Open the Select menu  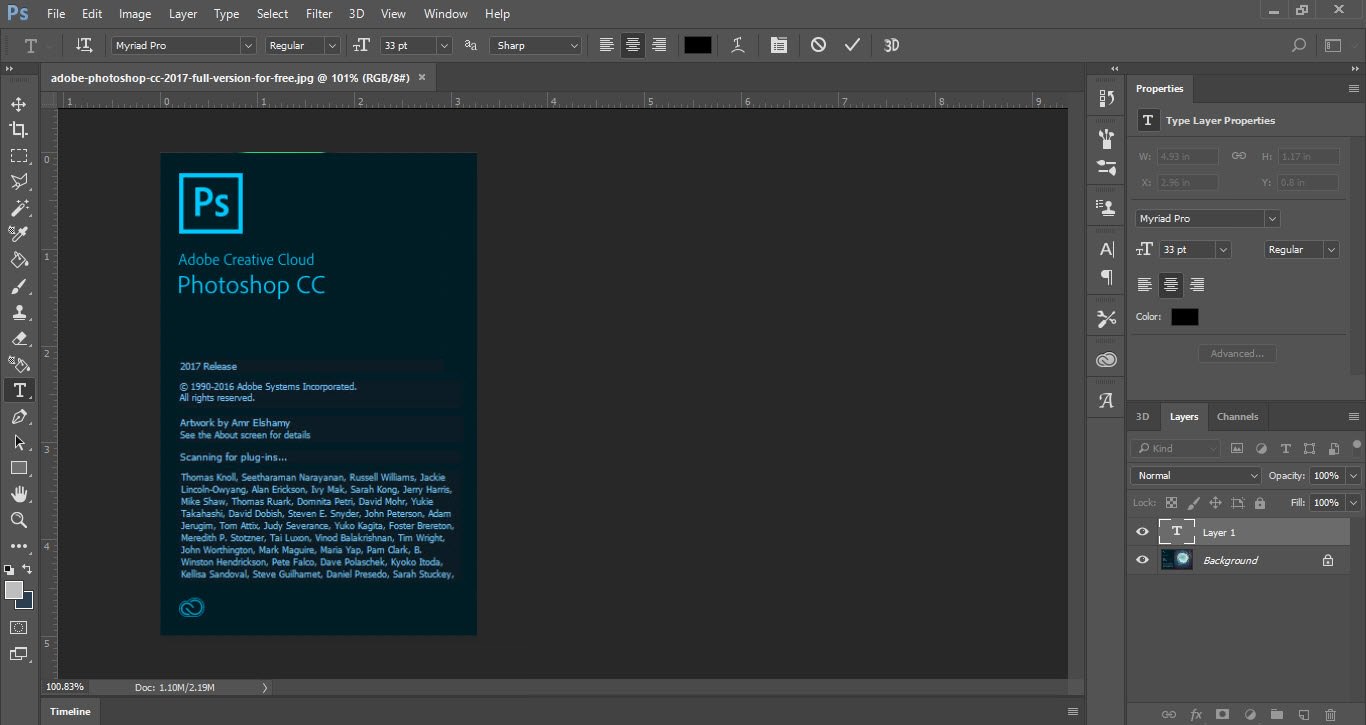coord(272,14)
